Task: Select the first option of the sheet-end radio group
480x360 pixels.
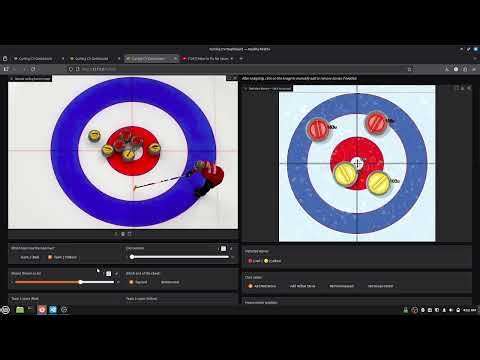Action: point(138,282)
